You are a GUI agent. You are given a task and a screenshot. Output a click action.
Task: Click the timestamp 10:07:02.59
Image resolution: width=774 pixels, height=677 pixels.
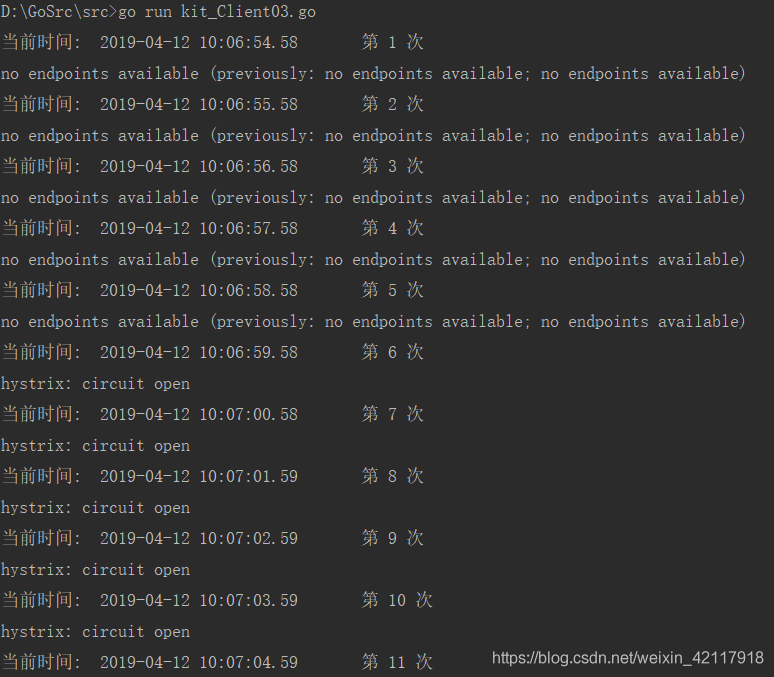click(247, 538)
